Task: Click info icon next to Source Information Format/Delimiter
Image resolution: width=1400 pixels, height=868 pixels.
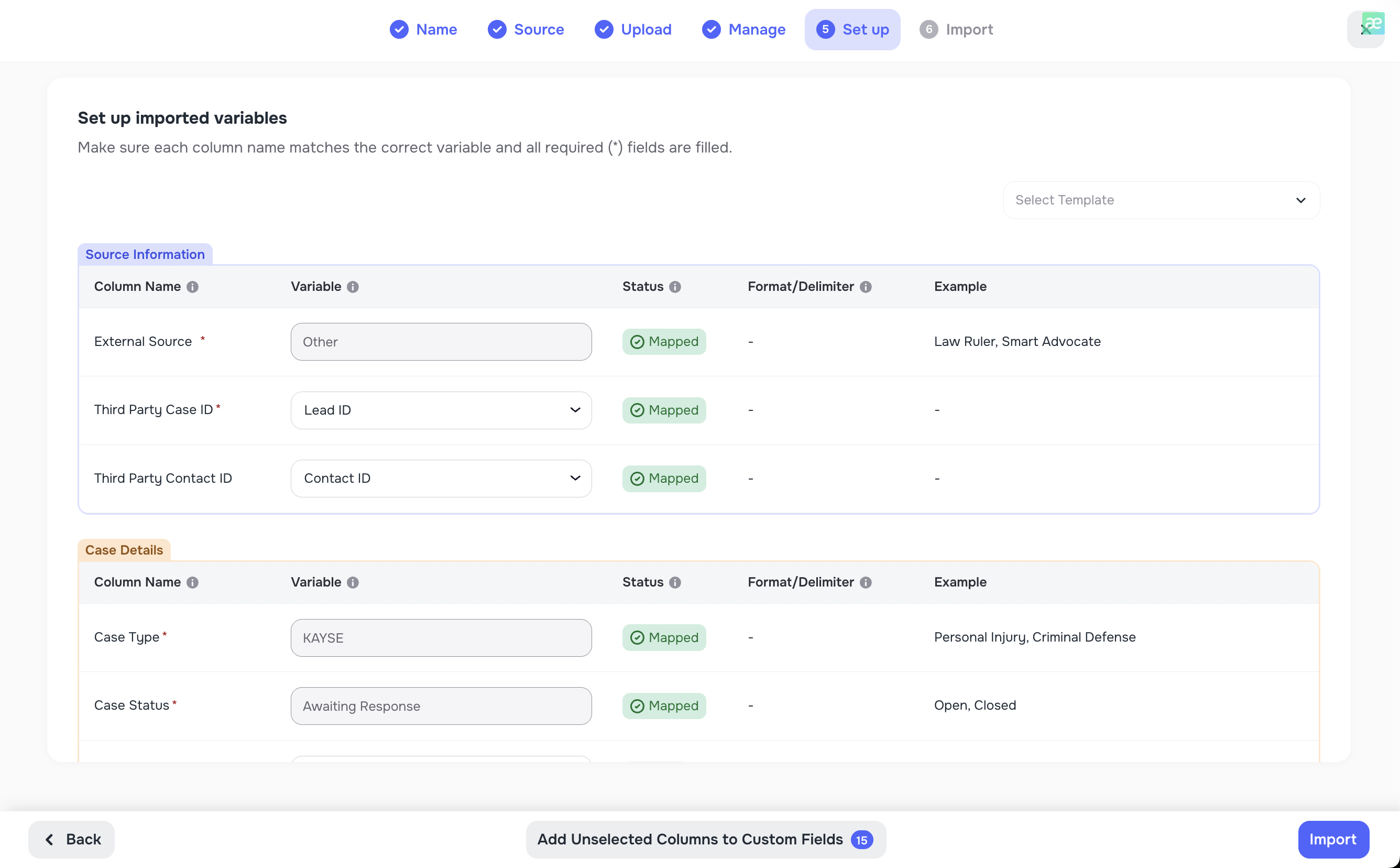Action: [x=865, y=287]
